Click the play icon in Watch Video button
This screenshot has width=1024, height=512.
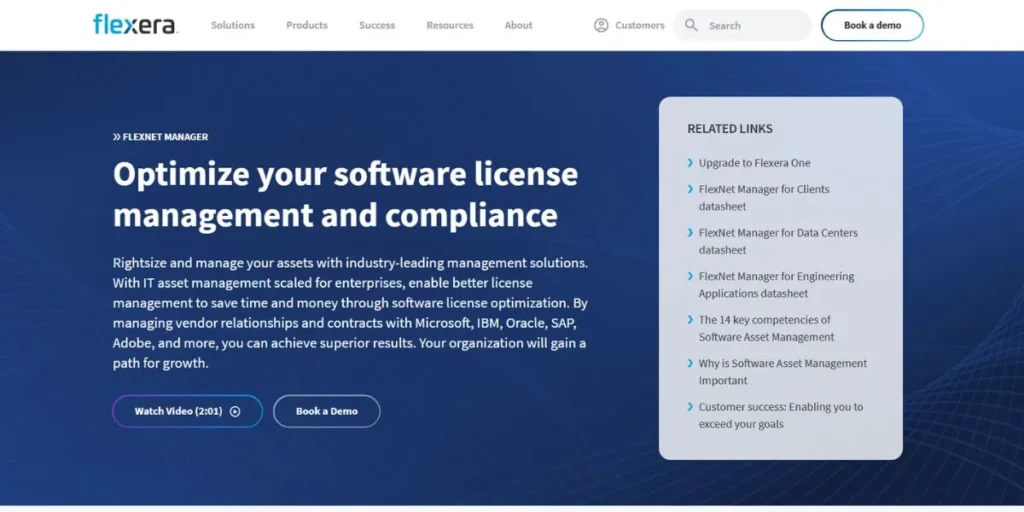pos(235,411)
